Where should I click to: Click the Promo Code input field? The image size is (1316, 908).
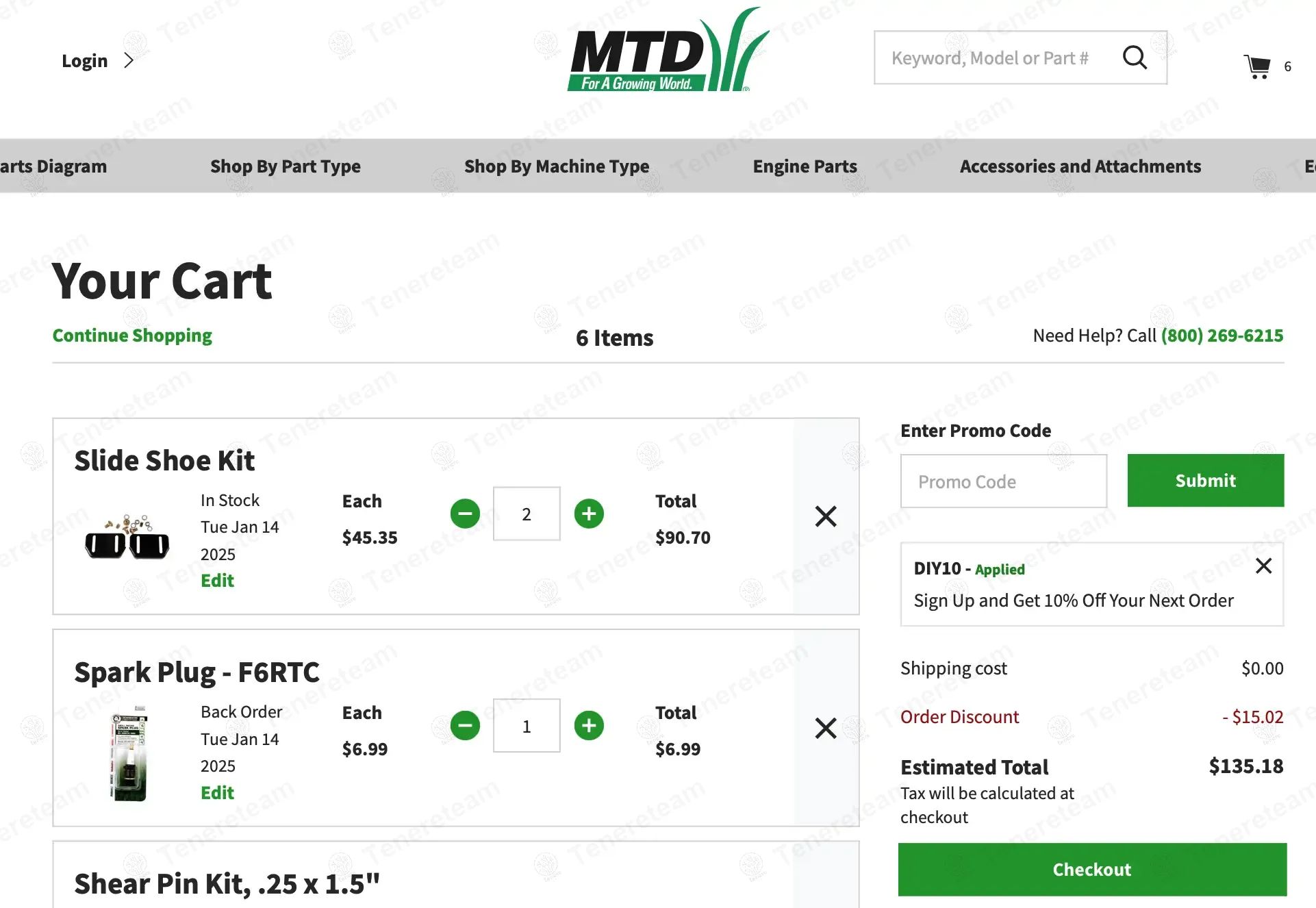pyautogui.click(x=1003, y=481)
